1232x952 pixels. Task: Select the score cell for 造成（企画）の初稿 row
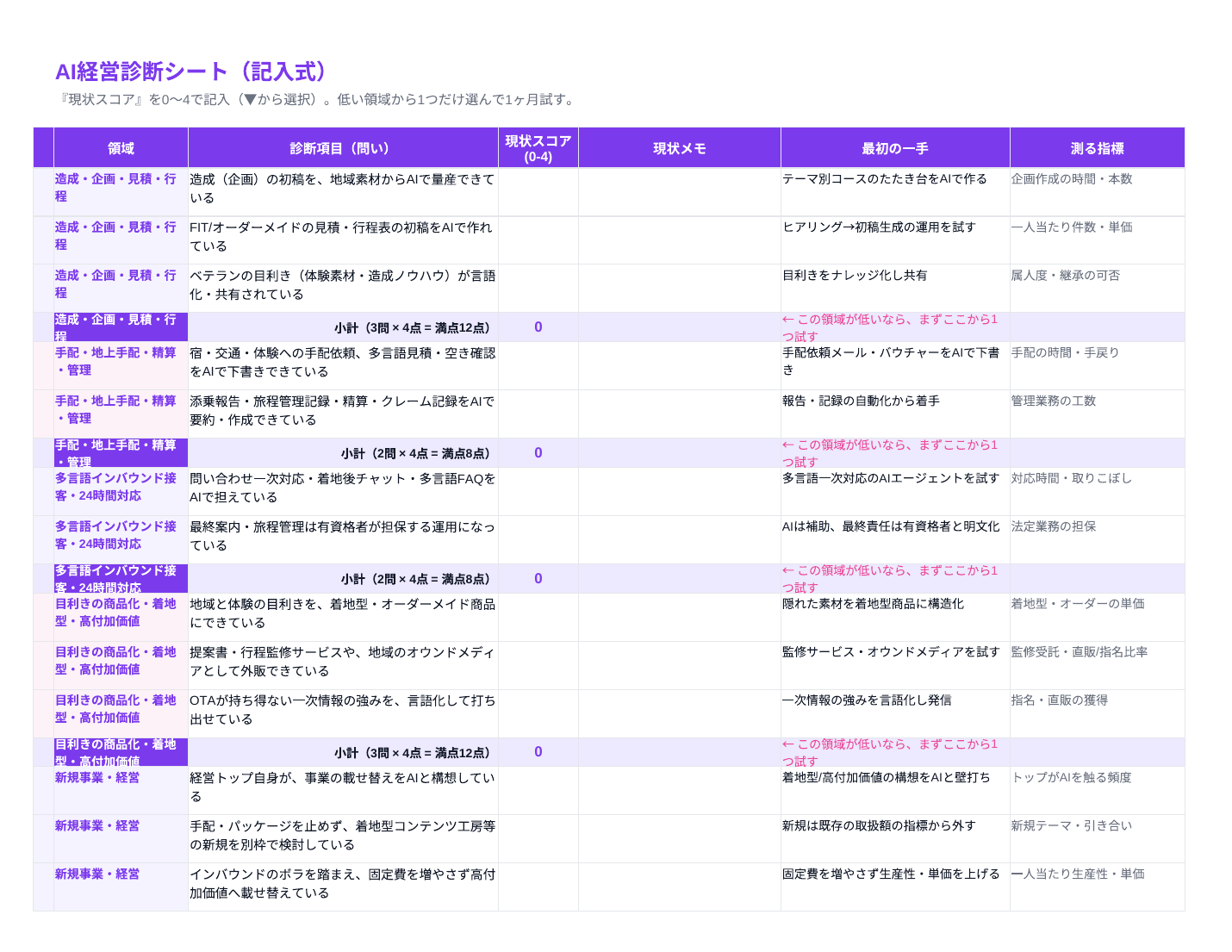tap(538, 191)
